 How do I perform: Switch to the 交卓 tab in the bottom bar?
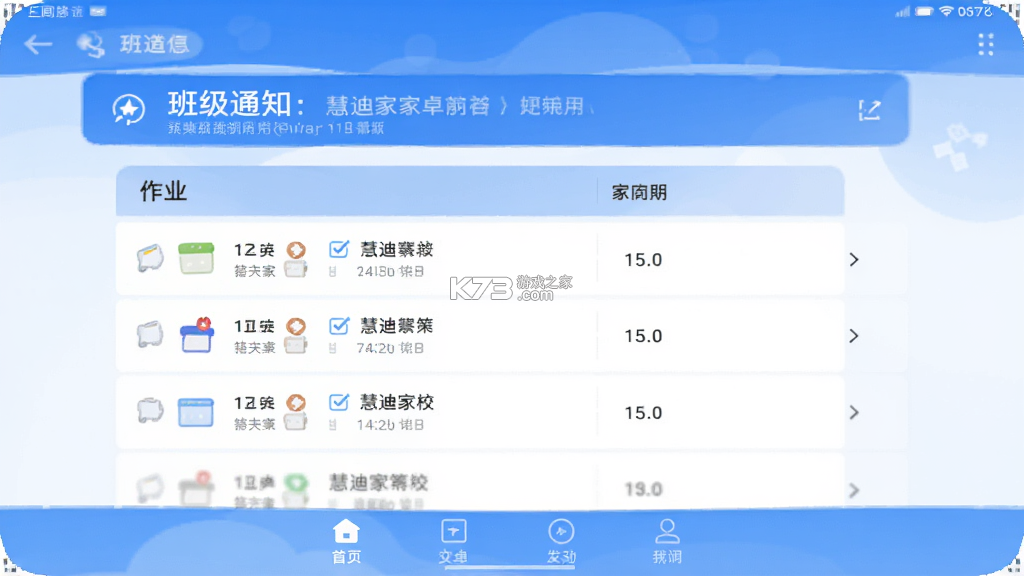(453, 541)
